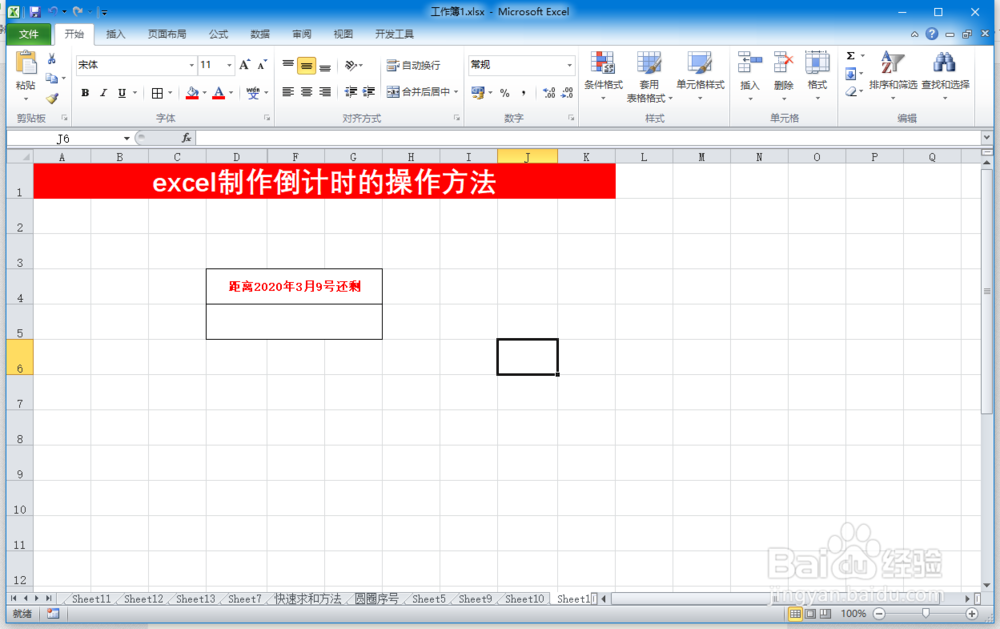Apply comma thousands separator style
Screen dimensions: 1000x629
(524, 93)
